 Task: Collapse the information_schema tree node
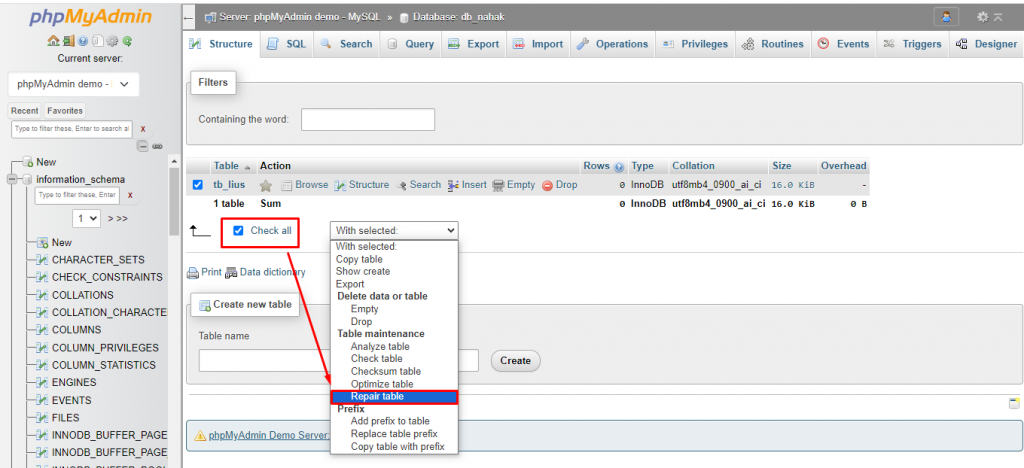[13, 179]
